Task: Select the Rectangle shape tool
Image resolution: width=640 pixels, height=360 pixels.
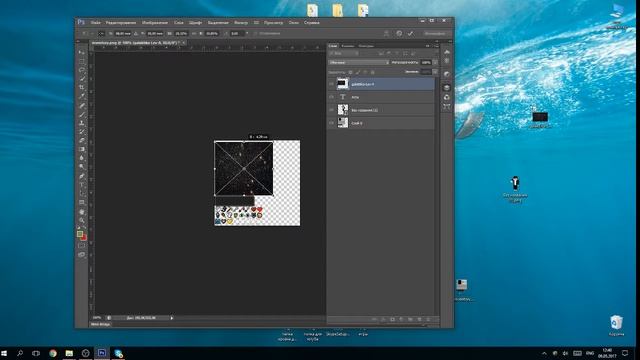Action: [x=82, y=202]
